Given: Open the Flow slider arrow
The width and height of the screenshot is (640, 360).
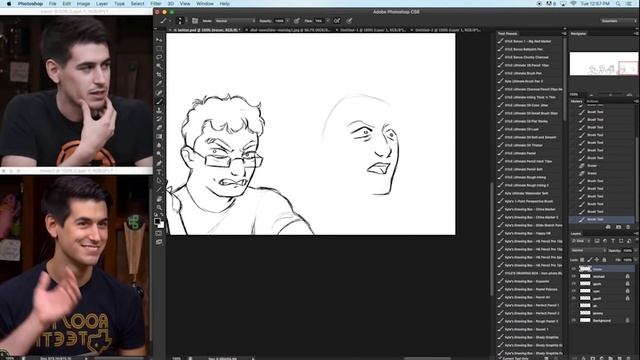Looking at the screenshot, I should (x=327, y=21).
